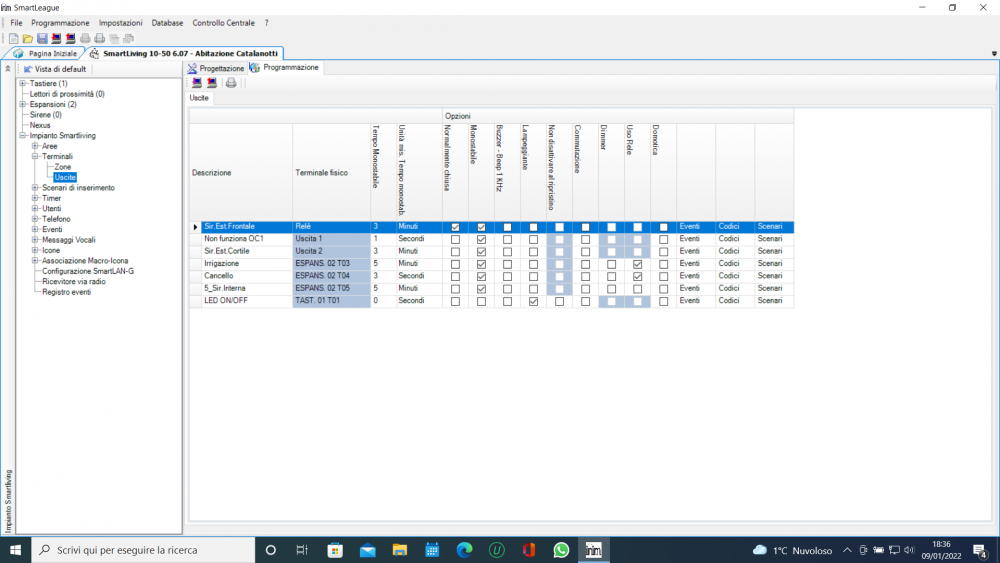Expand the Tastiere tree node

23,84
